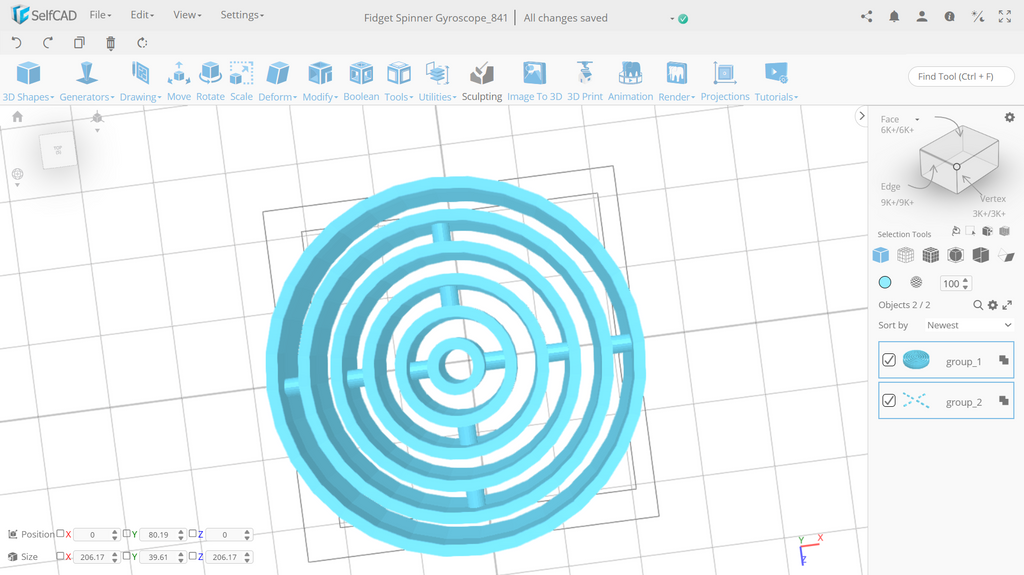Open the notifications bell
The height and width of the screenshot is (575, 1024).
(894, 17)
